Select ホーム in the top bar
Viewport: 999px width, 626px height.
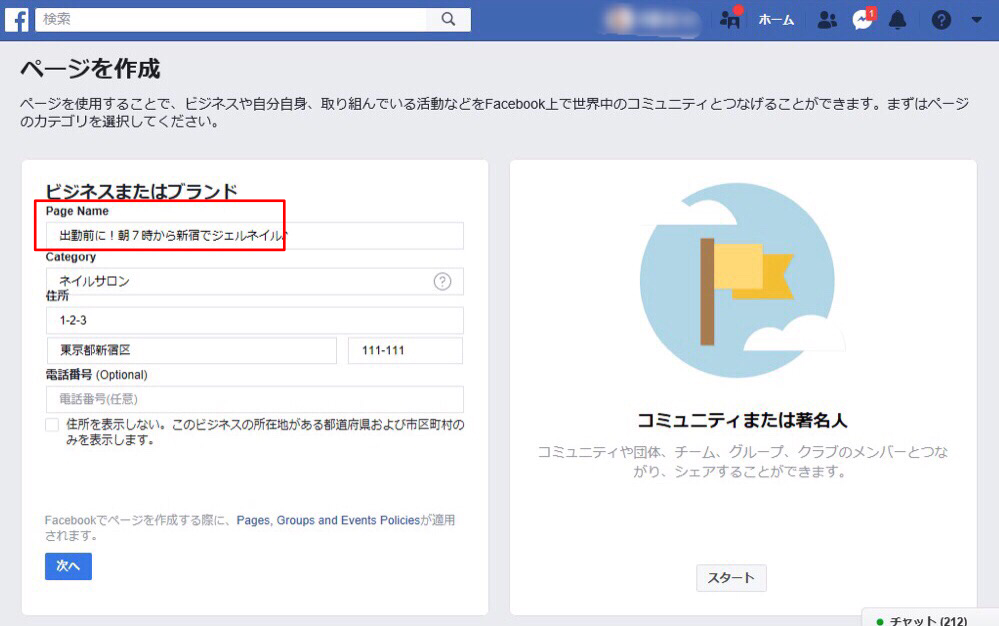(776, 18)
